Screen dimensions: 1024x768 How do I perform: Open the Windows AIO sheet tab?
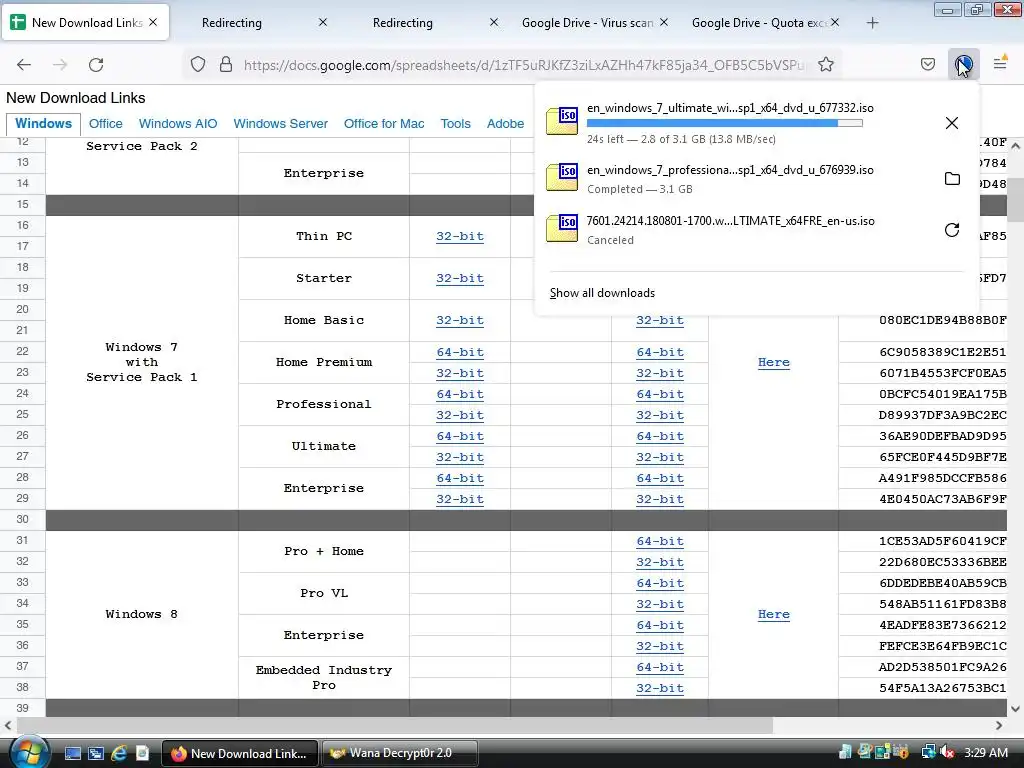click(x=178, y=123)
